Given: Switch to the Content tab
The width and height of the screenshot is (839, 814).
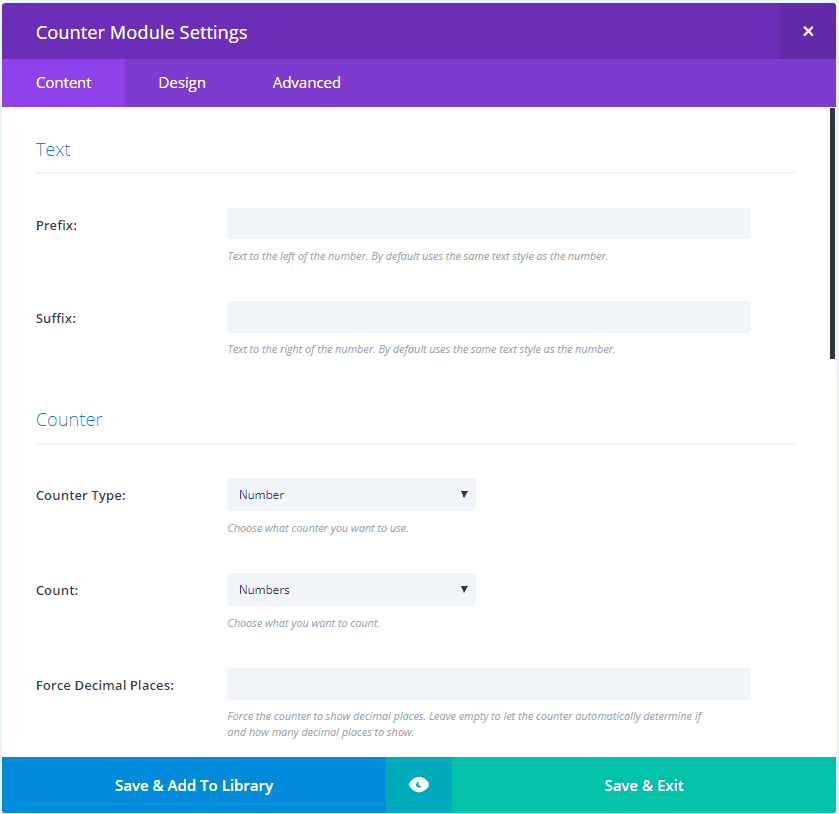Looking at the screenshot, I should pyautogui.click(x=64, y=83).
